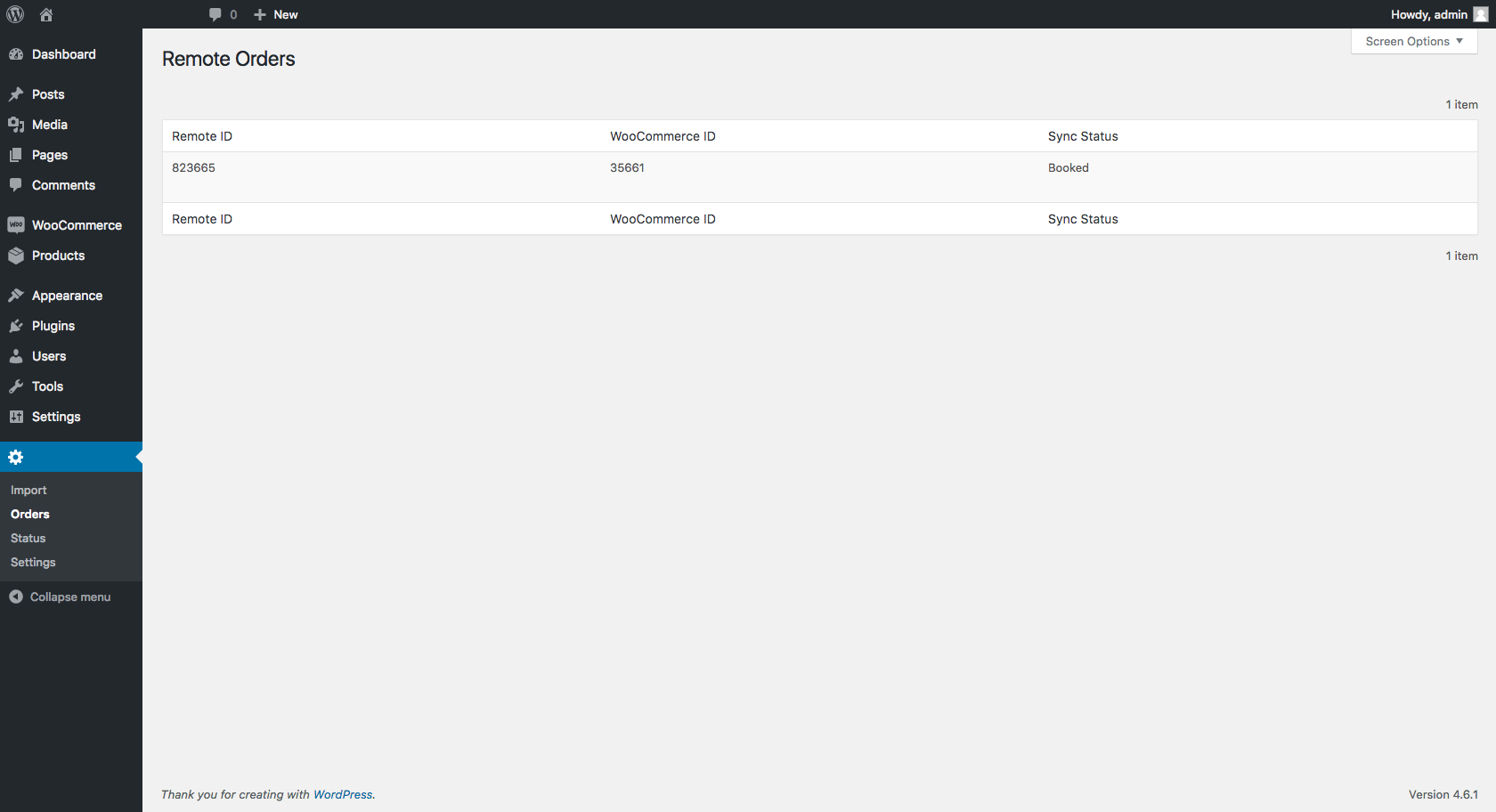Go to Plugins menu label
Screen dimensions: 1496x812
(x=53, y=326)
